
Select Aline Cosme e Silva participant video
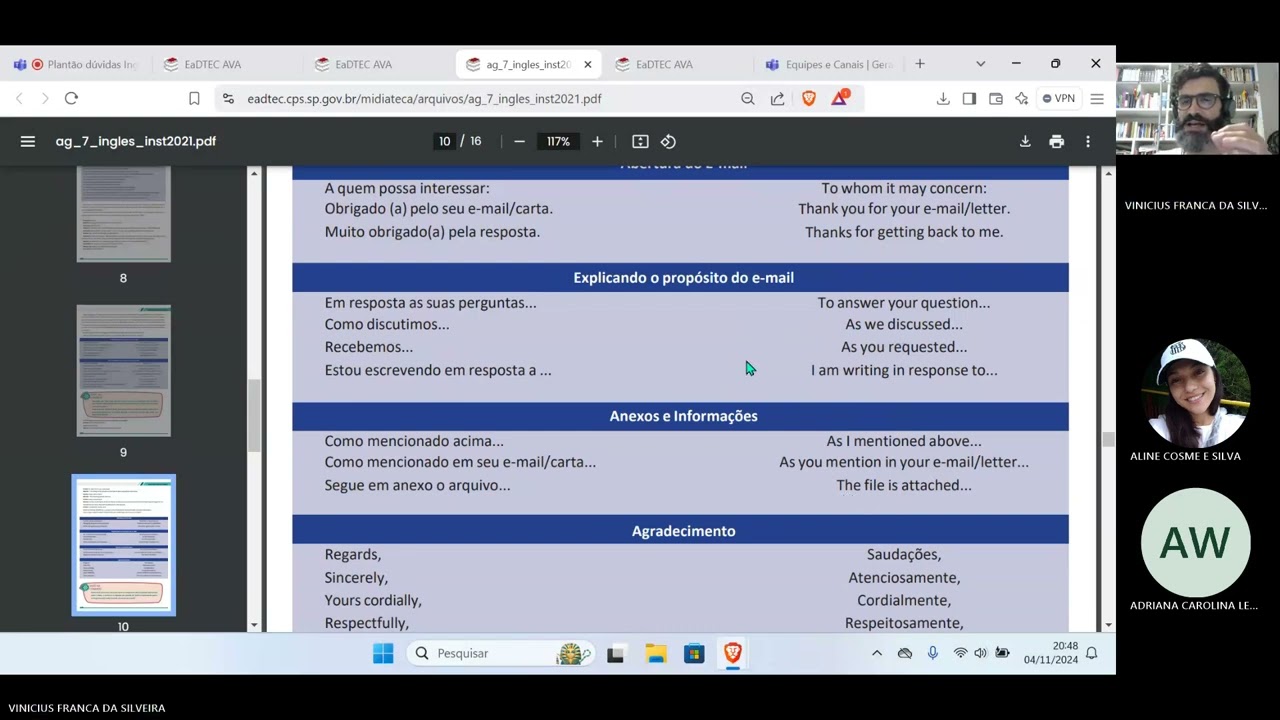click(x=1196, y=392)
